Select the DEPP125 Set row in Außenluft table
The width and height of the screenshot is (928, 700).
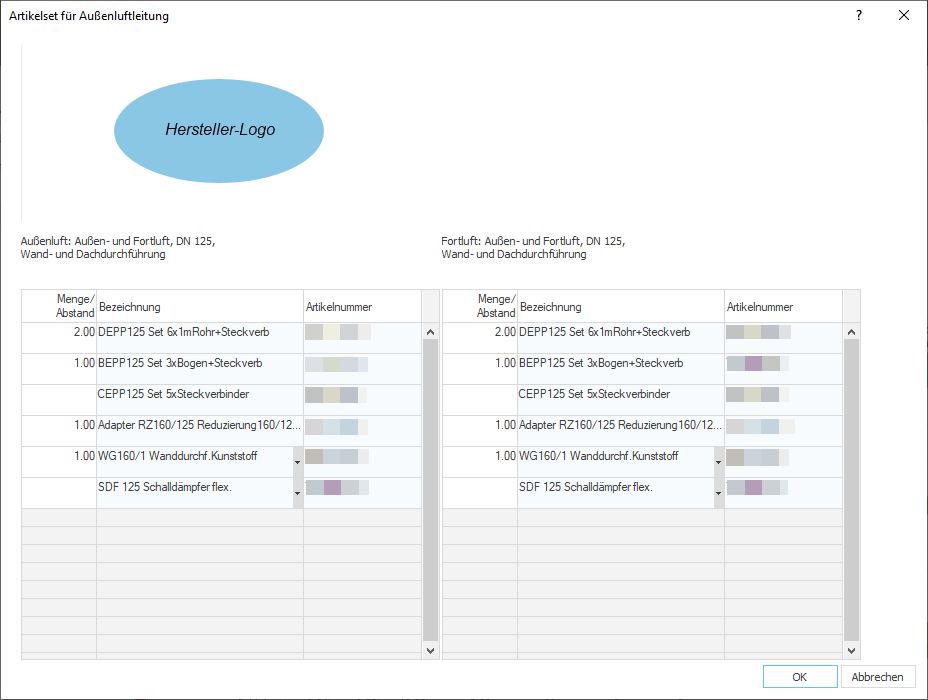tap(221, 338)
